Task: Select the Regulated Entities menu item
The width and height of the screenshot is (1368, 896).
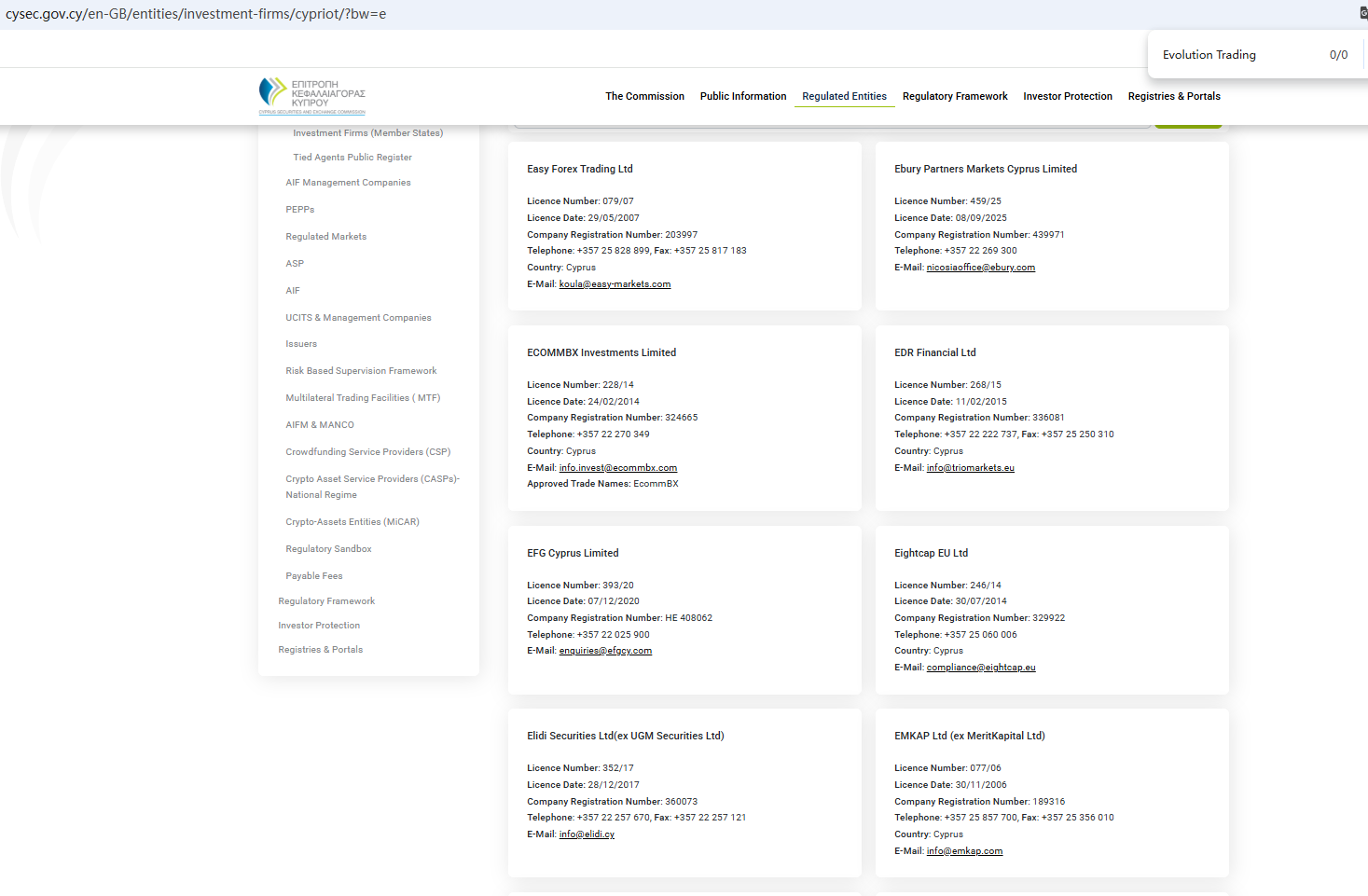Action: [844, 96]
